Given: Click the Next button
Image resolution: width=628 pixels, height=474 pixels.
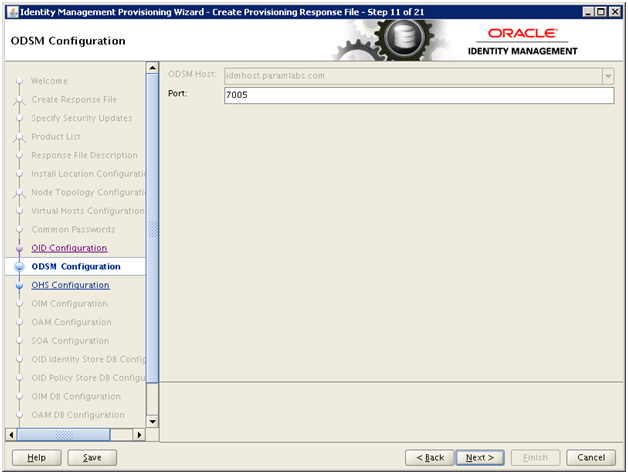Looking at the screenshot, I should click(480, 457).
